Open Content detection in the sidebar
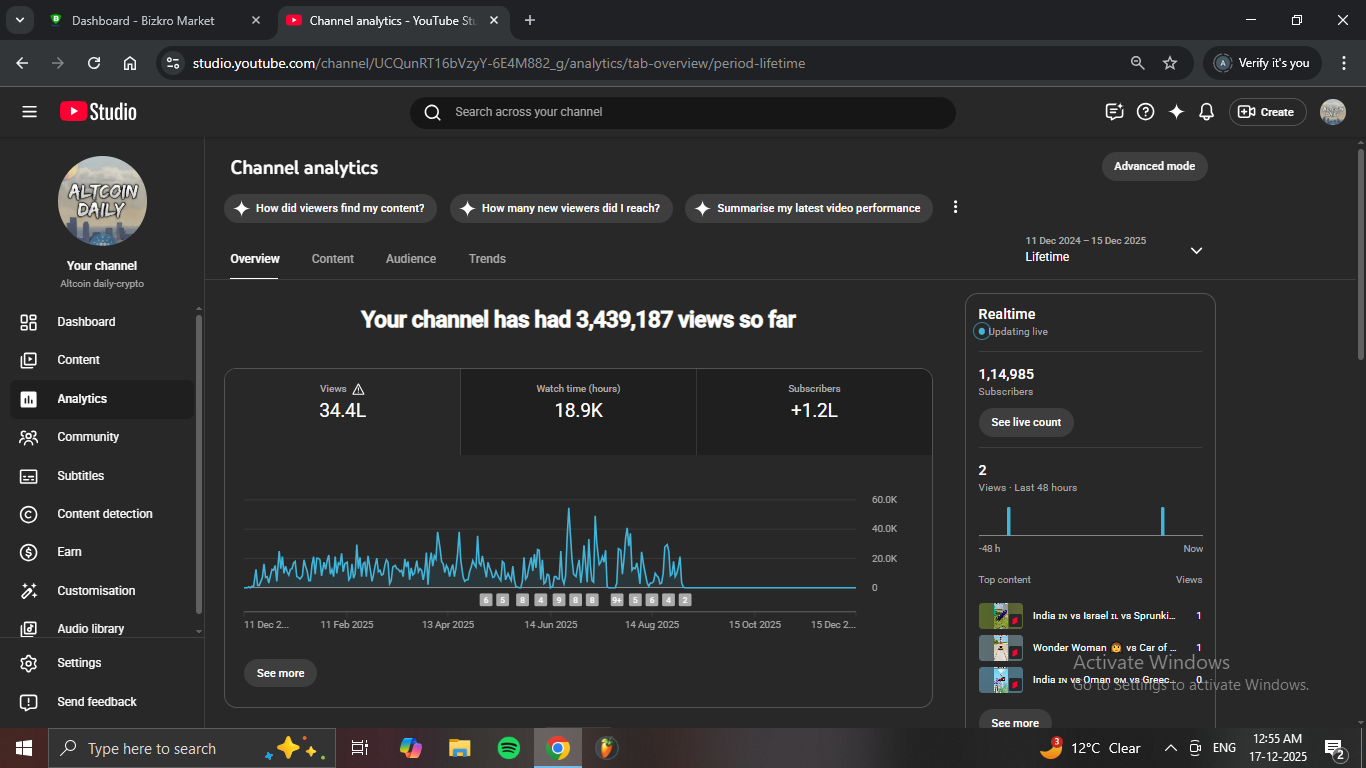 pos(104,514)
